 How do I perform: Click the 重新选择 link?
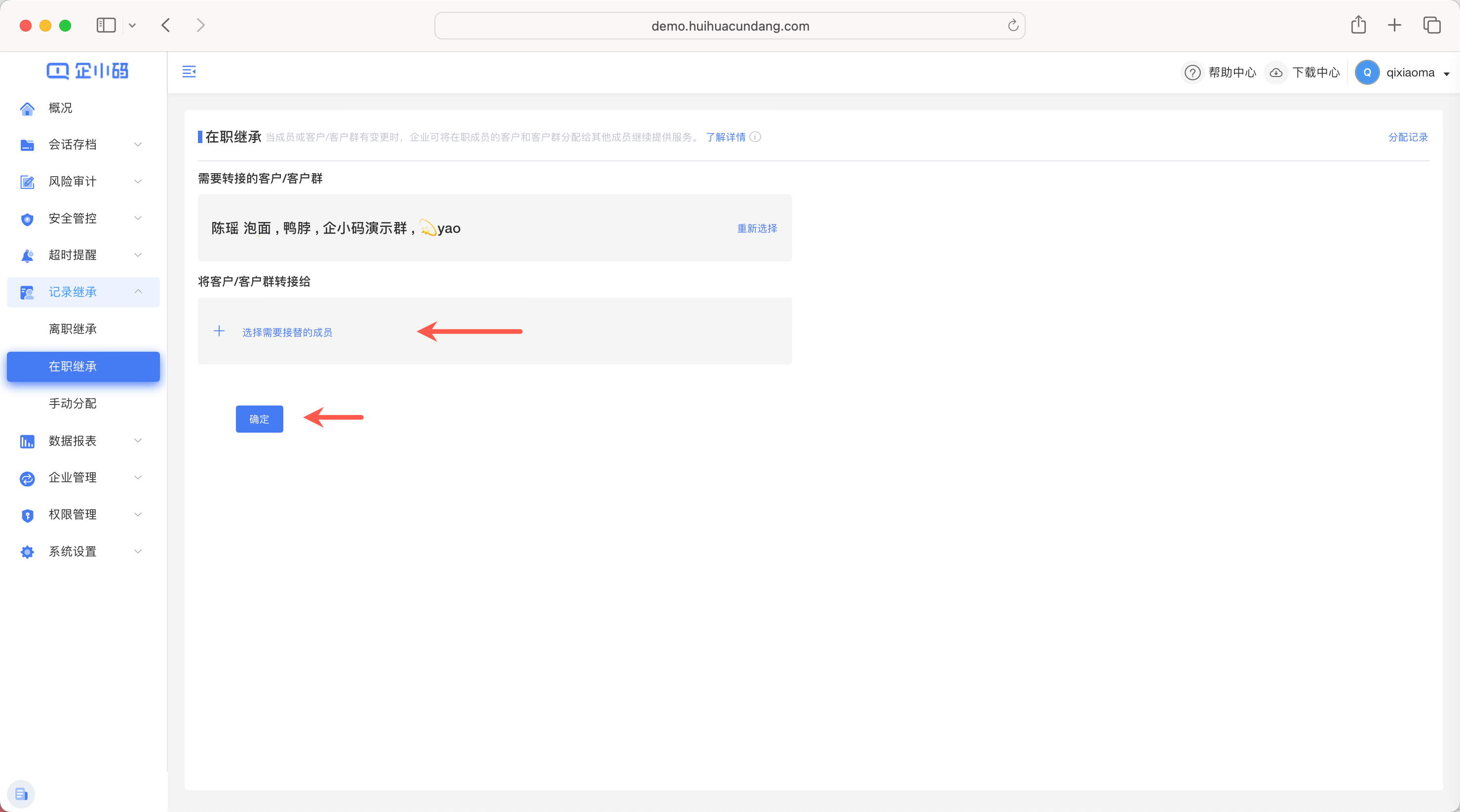tap(757, 228)
